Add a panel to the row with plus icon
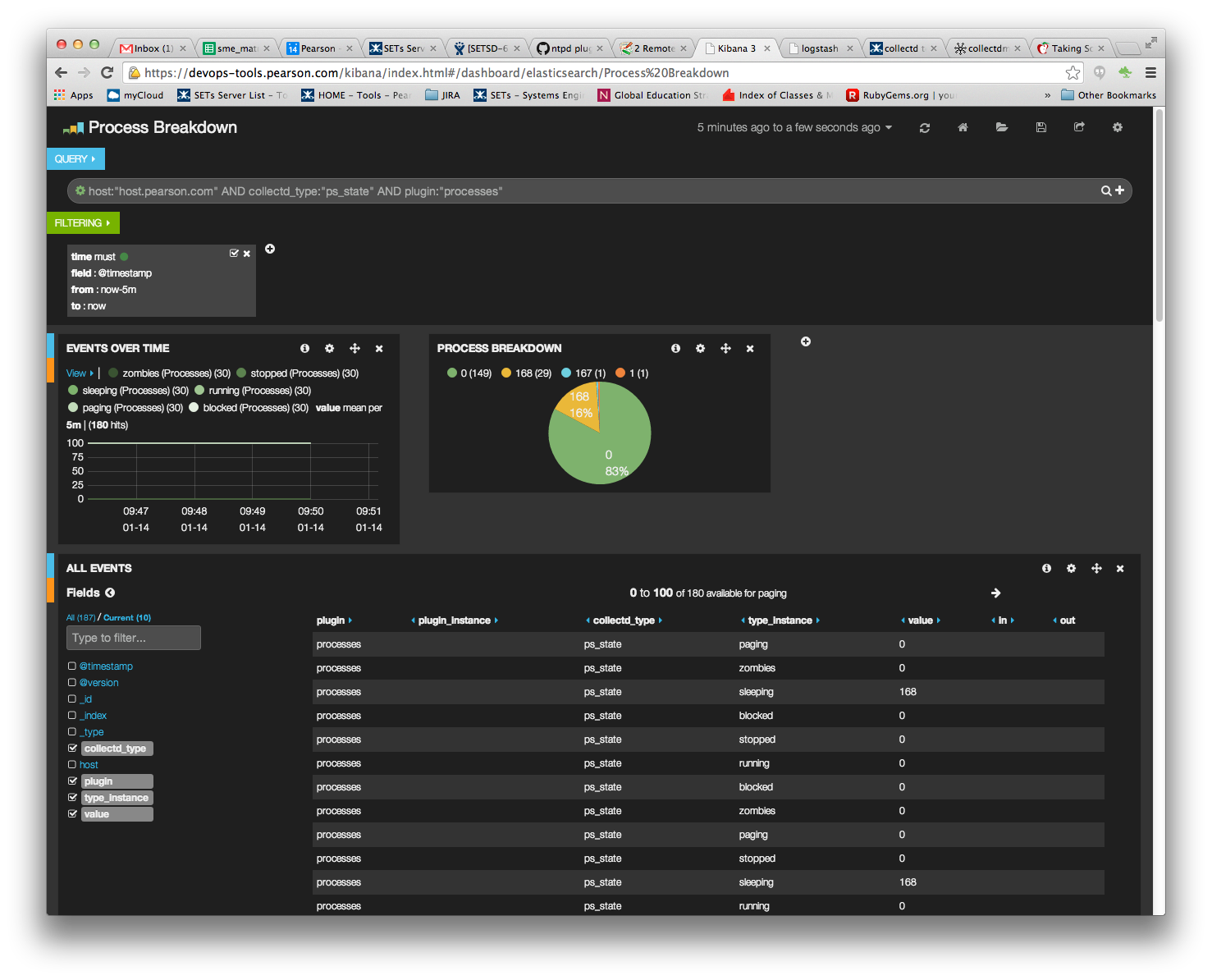The height and width of the screenshot is (980, 1212). [x=806, y=341]
